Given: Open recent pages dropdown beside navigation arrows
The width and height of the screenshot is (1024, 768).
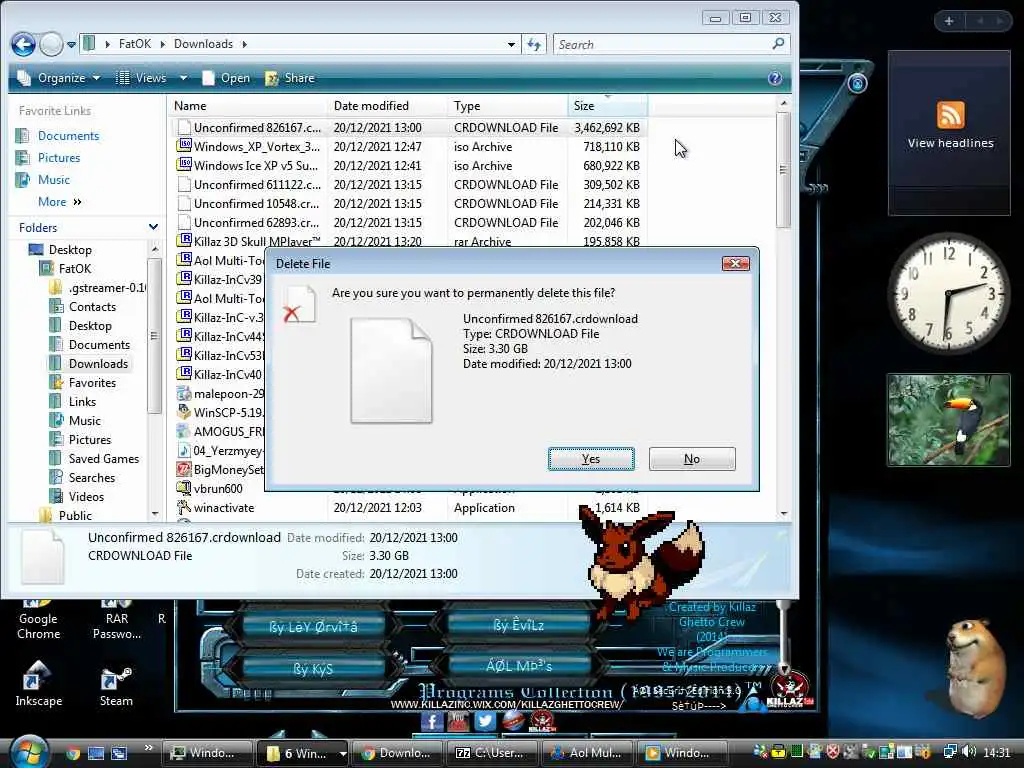Looking at the screenshot, I should click(x=71, y=44).
